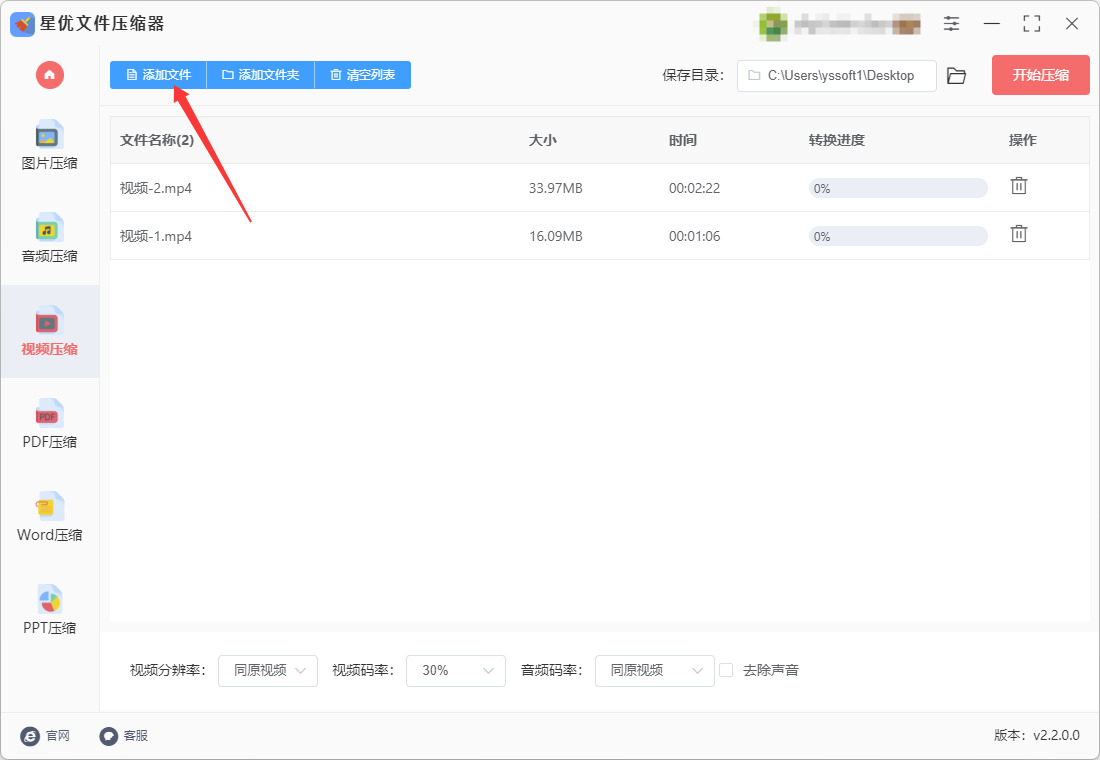Open PDF压缩 module

tap(49, 424)
